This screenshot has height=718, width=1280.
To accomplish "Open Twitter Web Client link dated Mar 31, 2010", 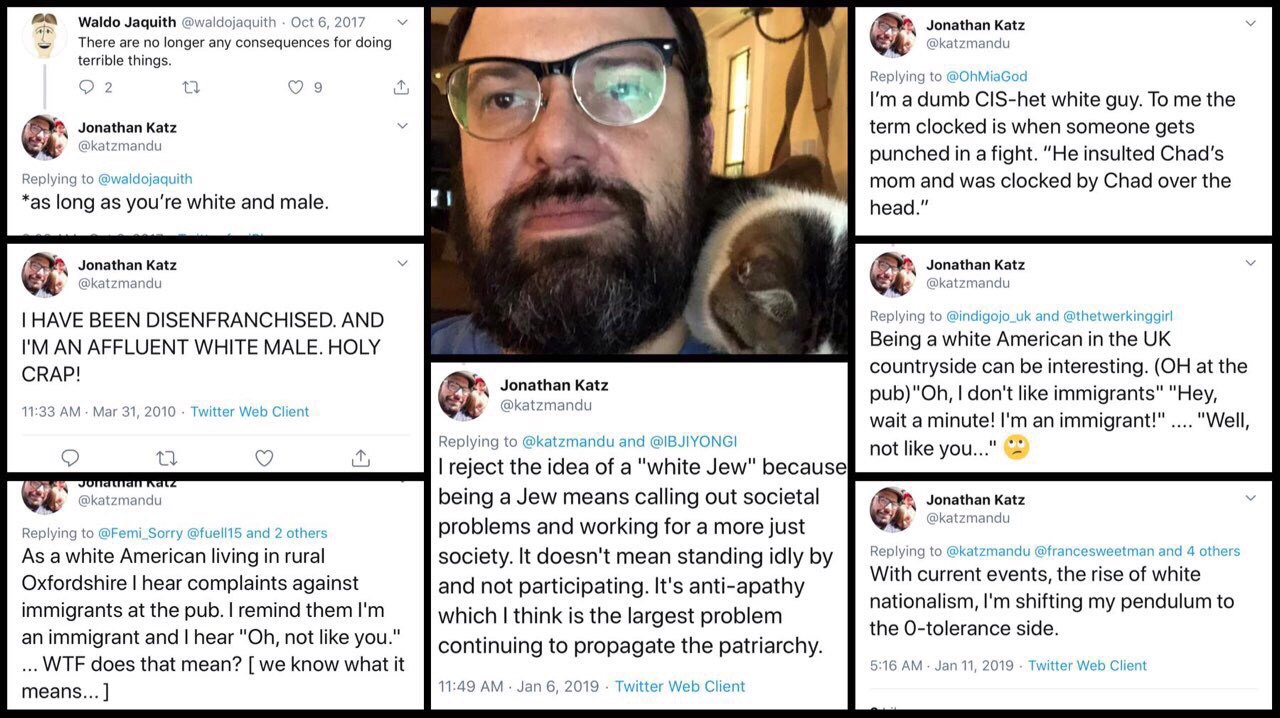I will point(250,411).
